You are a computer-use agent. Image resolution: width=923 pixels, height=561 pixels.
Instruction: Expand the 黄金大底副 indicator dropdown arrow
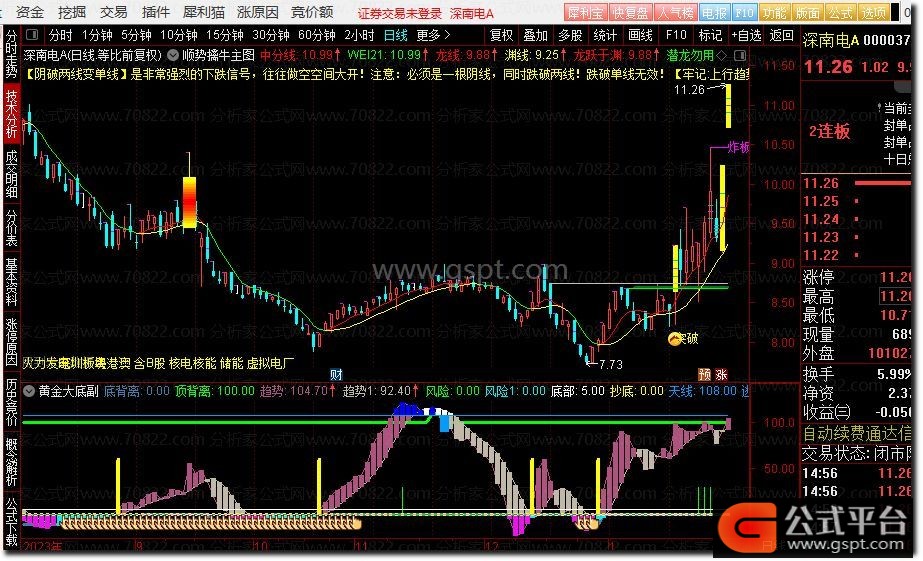pyautogui.click(x=29, y=390)
